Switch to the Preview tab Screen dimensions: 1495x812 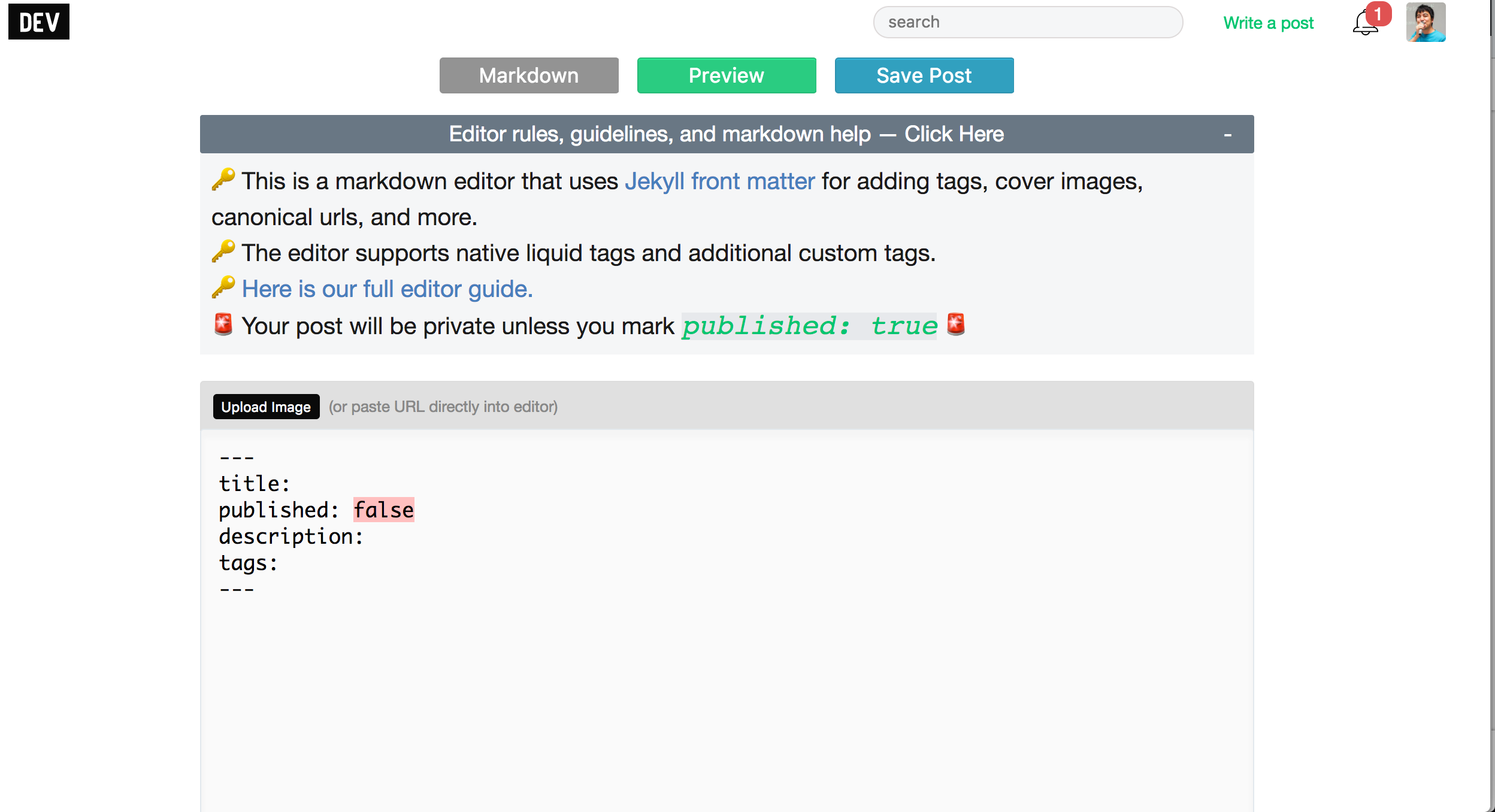(727, 75)
